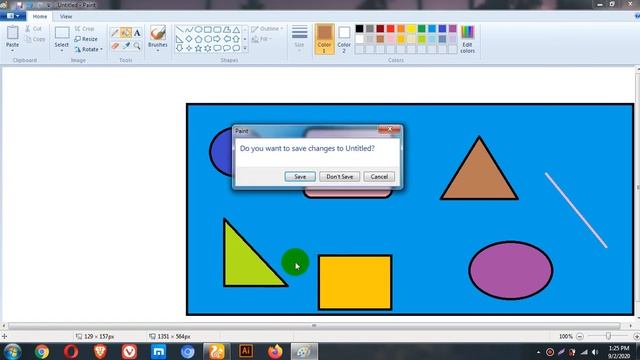
Task: Choose the Right arrow shape
Action: pos(217,39)
